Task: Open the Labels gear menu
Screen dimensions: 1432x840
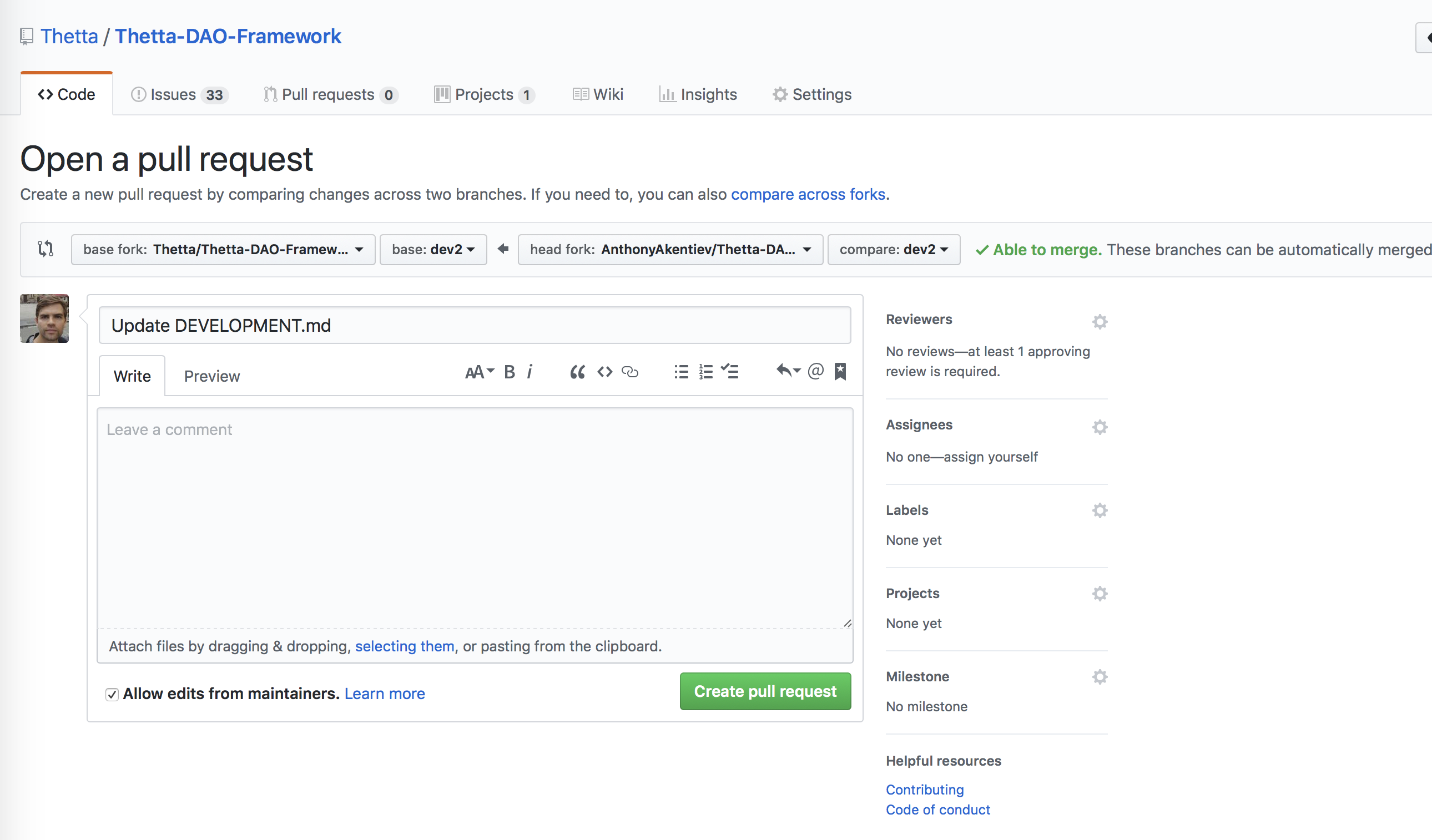Action: point(1100,510)
